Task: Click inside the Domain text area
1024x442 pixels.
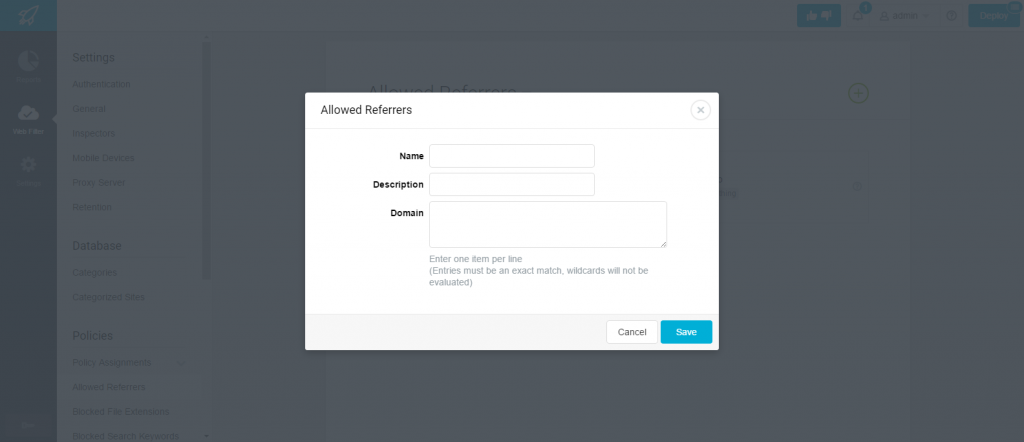Action: pos(548,225)
